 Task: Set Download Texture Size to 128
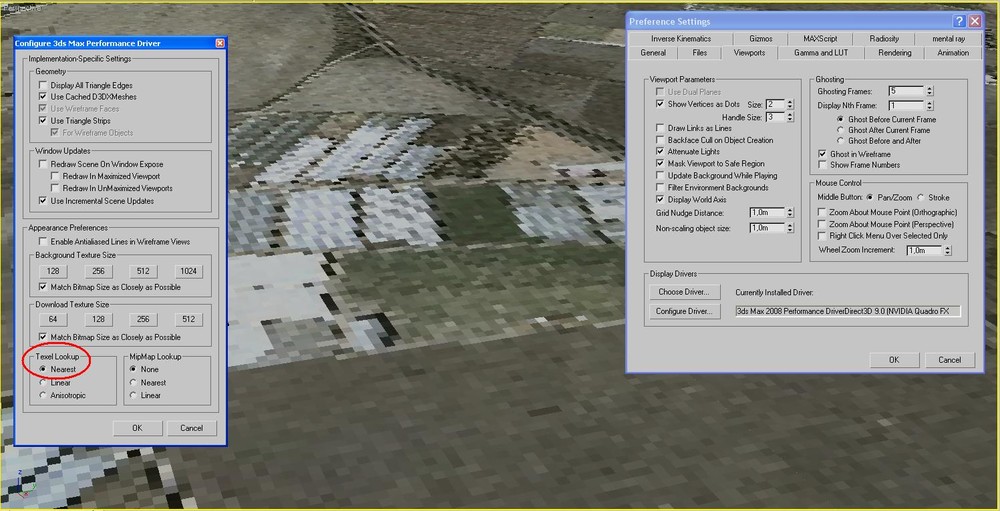point(98,320)
